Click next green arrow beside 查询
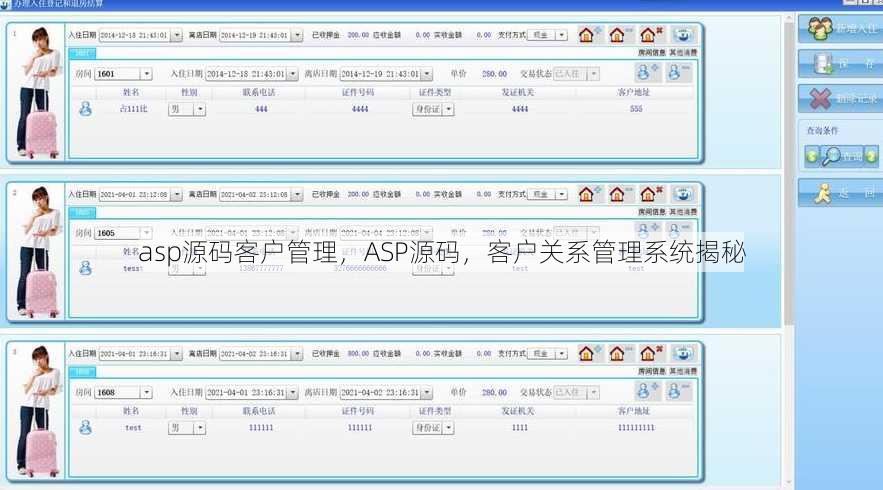This screenshot has height=490, width=883. pyautogui.click(x=871, y=155)
